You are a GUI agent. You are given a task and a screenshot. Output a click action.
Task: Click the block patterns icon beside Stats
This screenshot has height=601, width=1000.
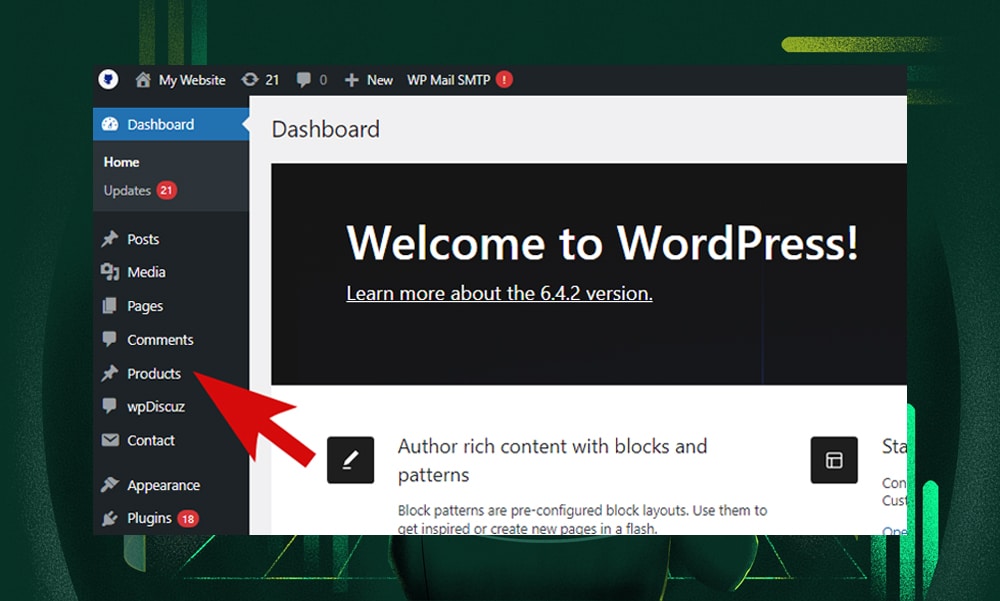[834, 460]
